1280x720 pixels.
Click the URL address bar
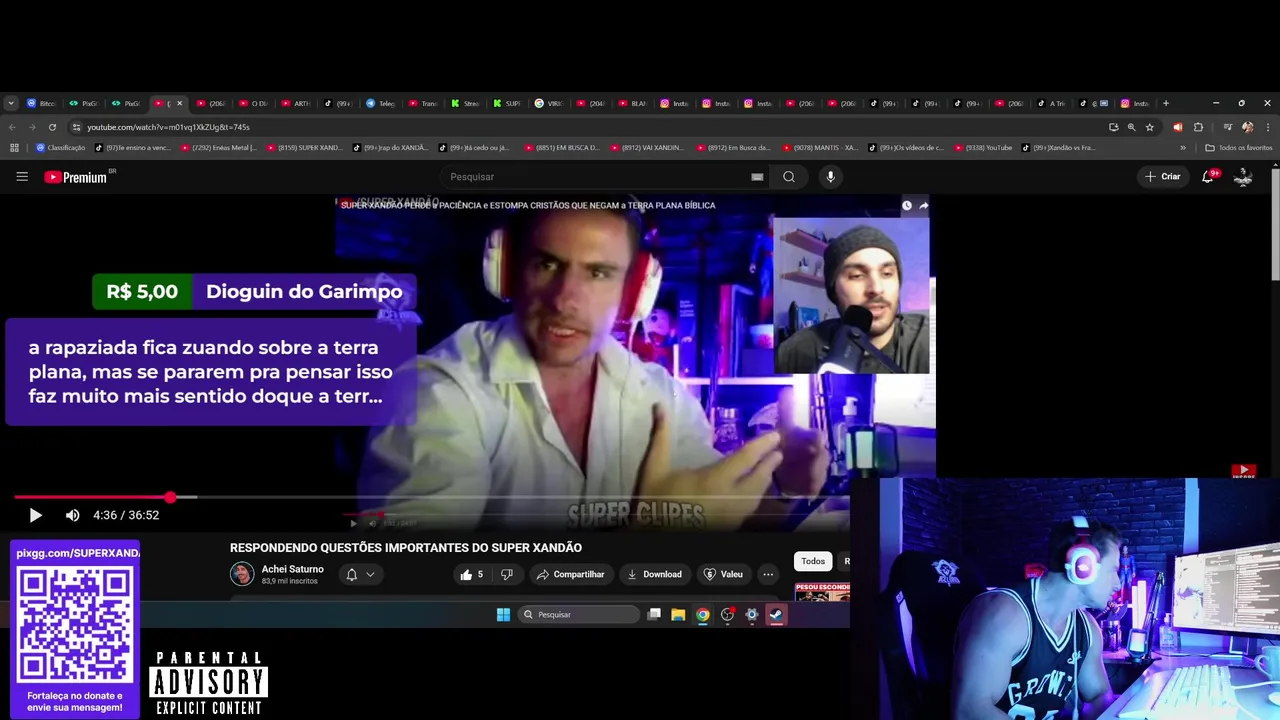(x=590, y=127)
